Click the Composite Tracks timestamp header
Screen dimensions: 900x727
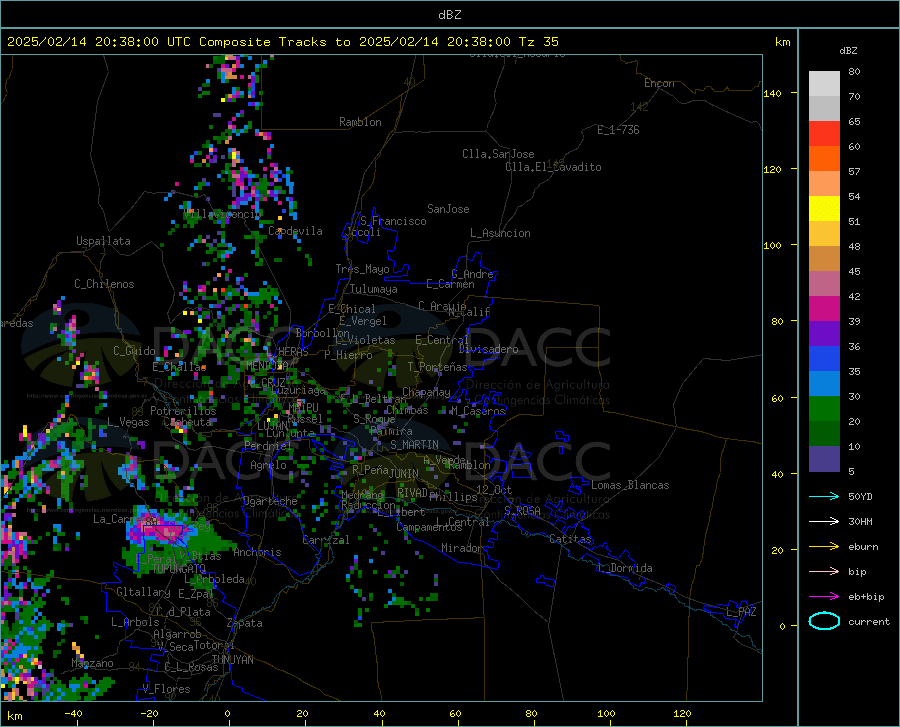[282, 42]
